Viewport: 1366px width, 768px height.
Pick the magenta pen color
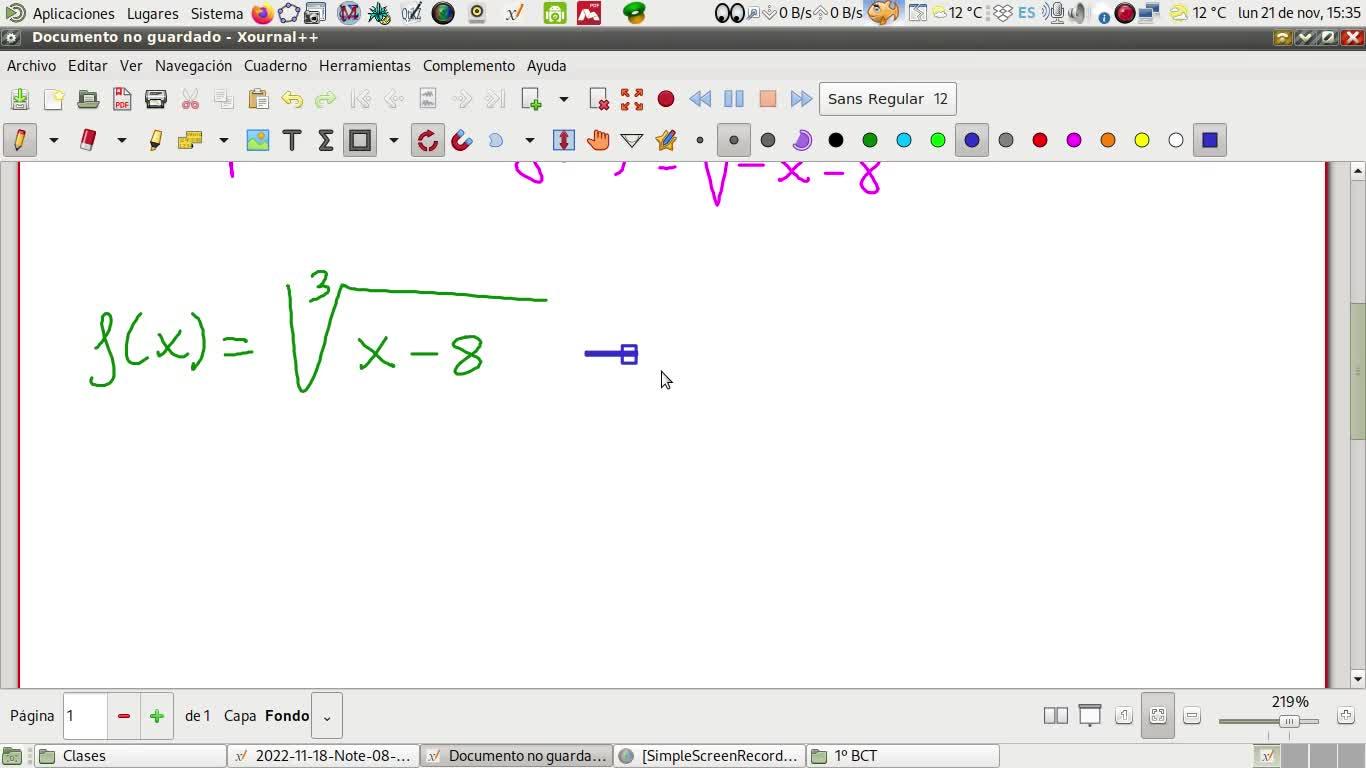point(1074,140)
